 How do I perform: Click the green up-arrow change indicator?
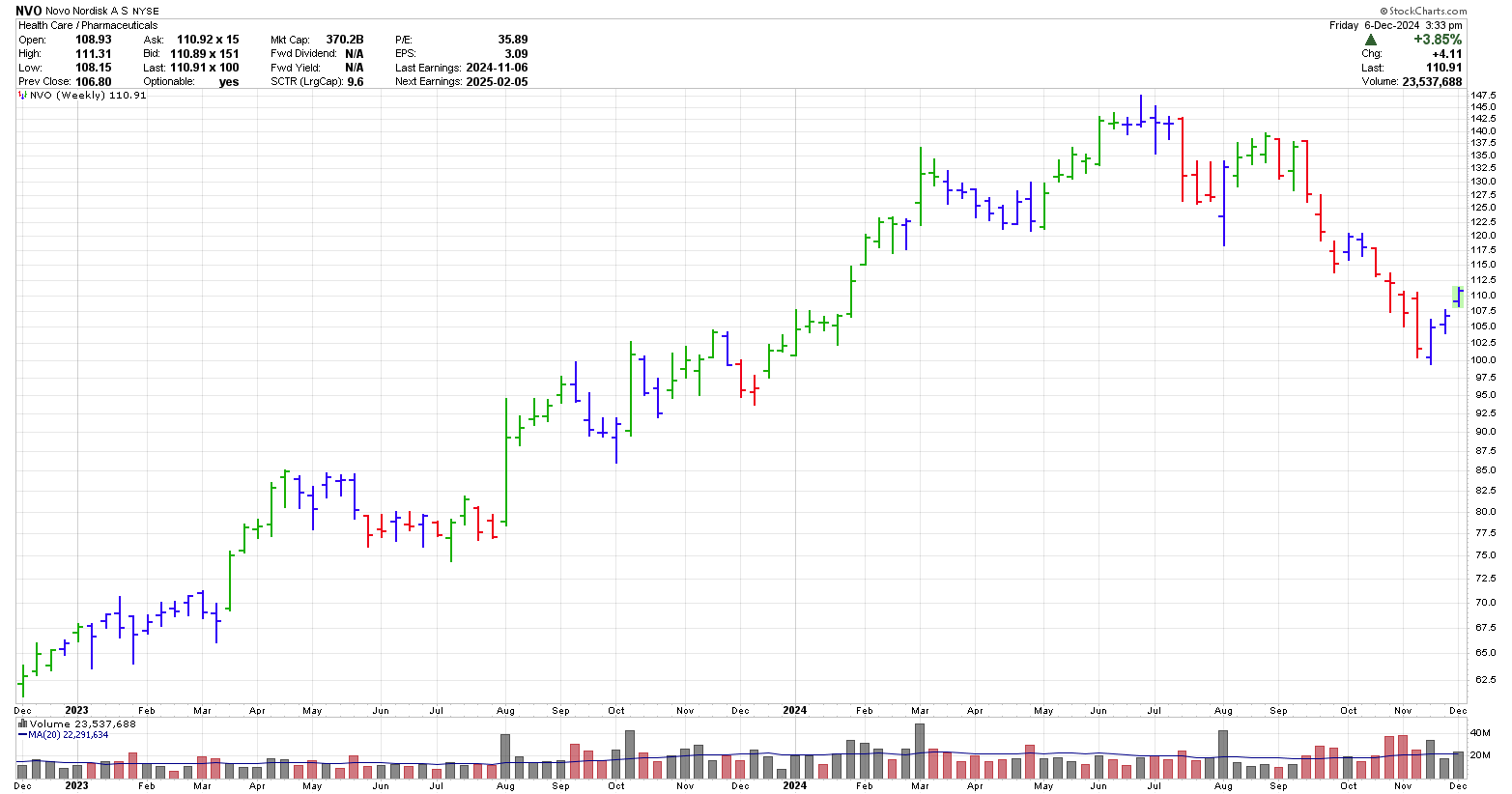(x=1371, y=40)
